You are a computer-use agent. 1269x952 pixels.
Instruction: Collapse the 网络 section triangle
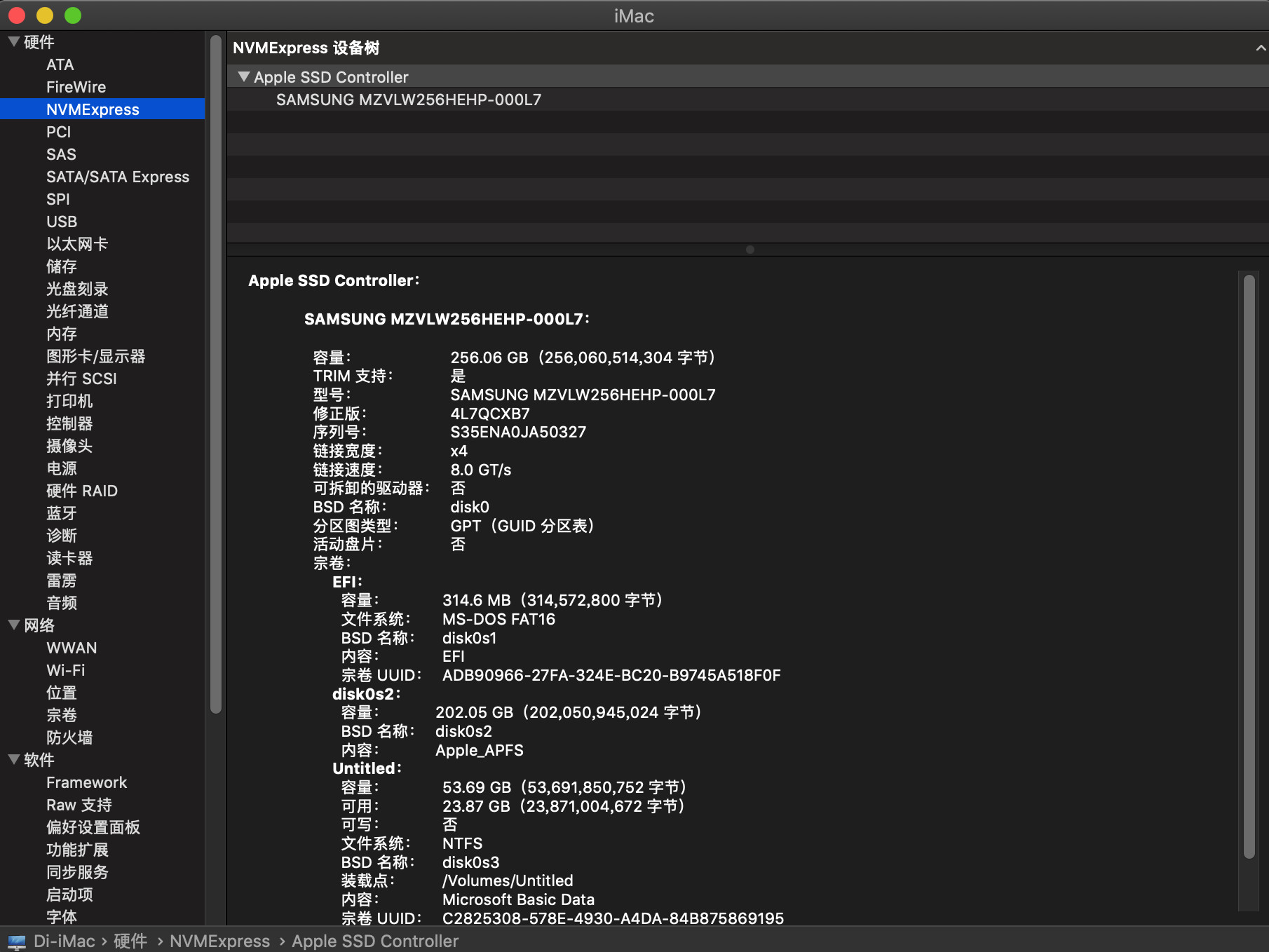click(13, 625)
